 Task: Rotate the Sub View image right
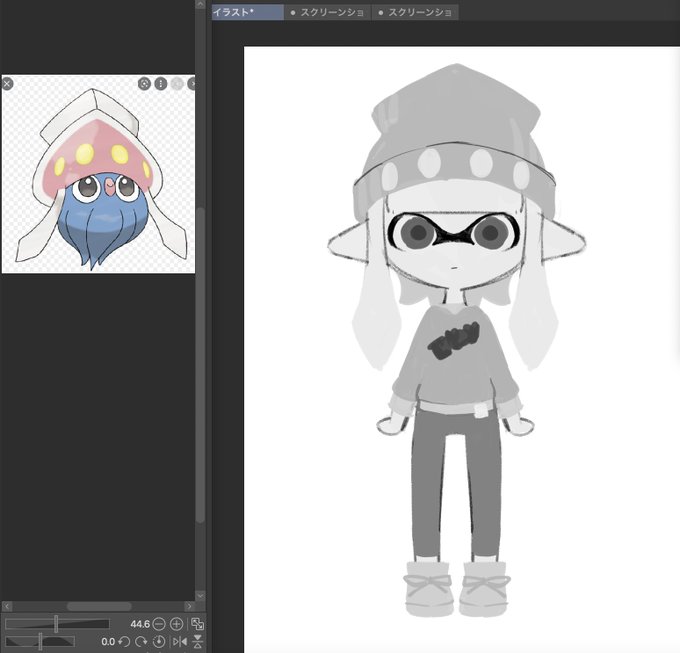[141, 641]
